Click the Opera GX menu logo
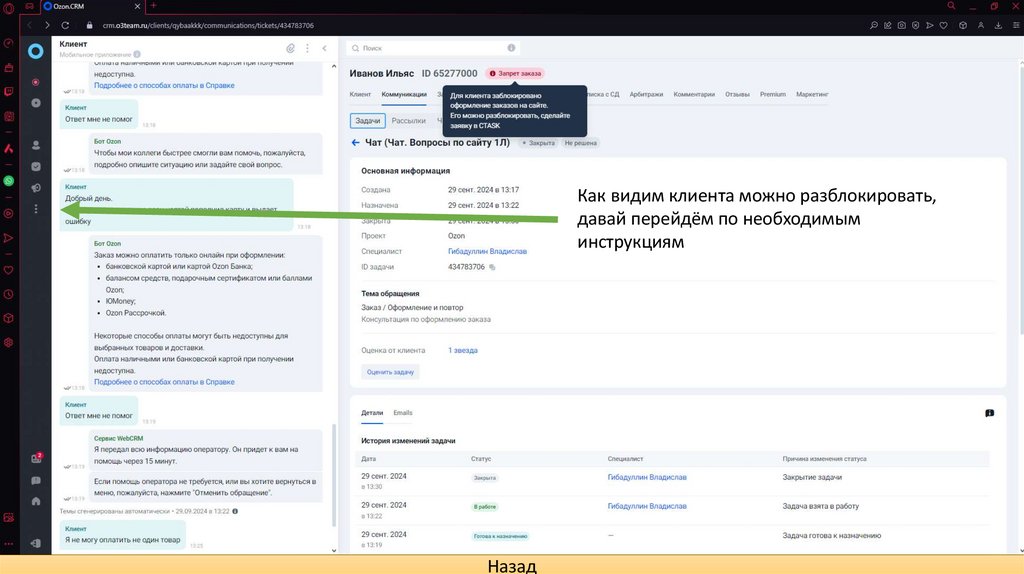Image resolution: width=1024 pixels, height=574 pixels. (8, 7)
